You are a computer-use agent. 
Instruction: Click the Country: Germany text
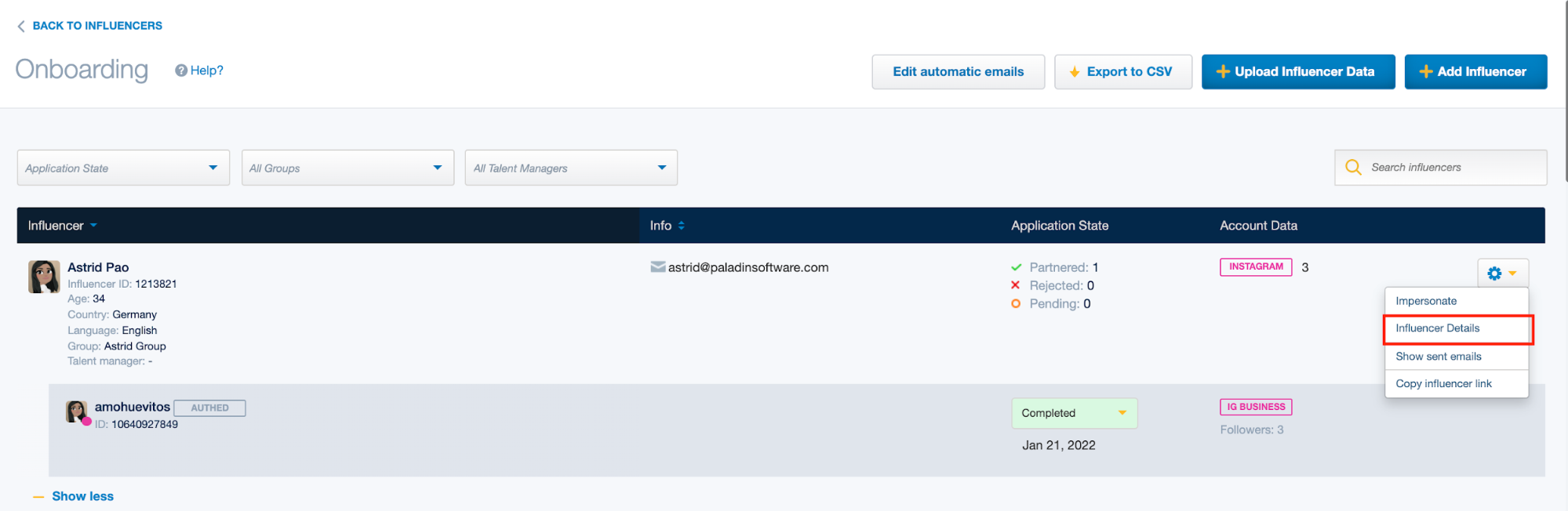coord(112,314)
